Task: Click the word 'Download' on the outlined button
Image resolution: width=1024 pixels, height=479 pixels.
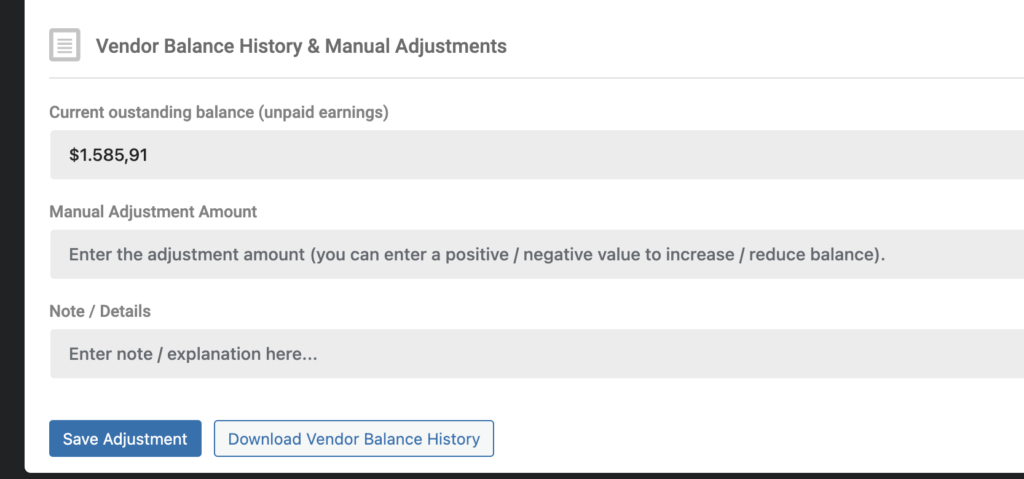Action: click(264, 438)
